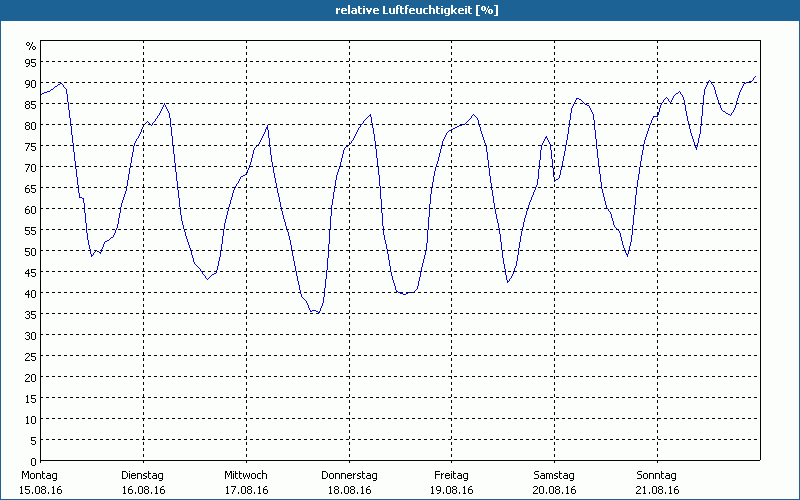Click the y-axis value '75'
Viewport: 800px width, 500px height.
tap(31, 146)
